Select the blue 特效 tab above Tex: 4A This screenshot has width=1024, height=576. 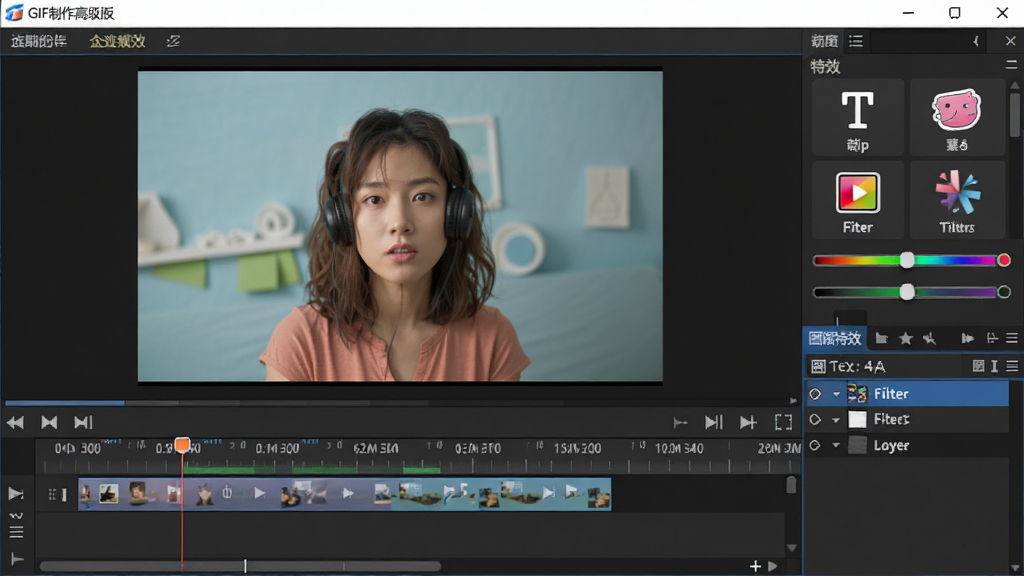(x=835, y=338)
